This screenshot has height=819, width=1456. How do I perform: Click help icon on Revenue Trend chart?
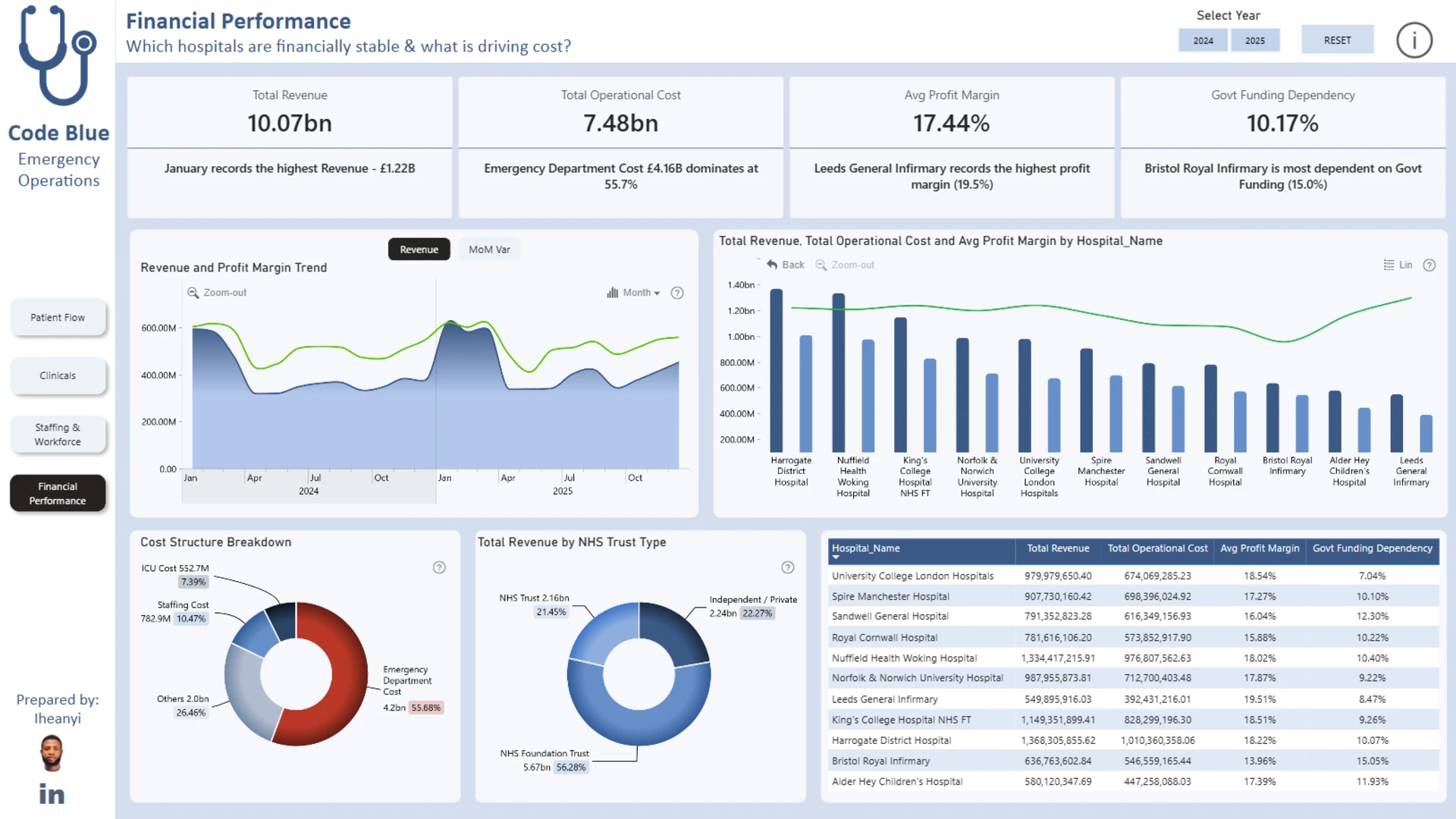tap(677, 293)
